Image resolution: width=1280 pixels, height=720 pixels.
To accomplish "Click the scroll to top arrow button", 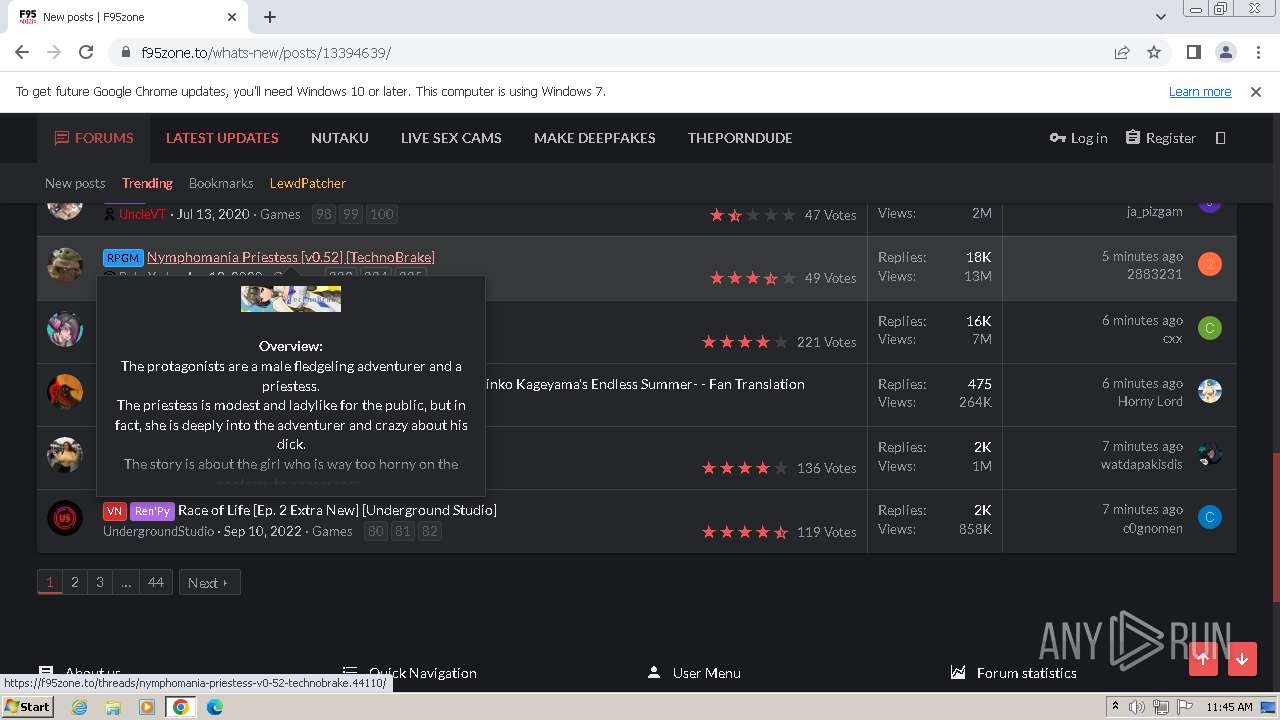I will click(x=1203, y=659).
